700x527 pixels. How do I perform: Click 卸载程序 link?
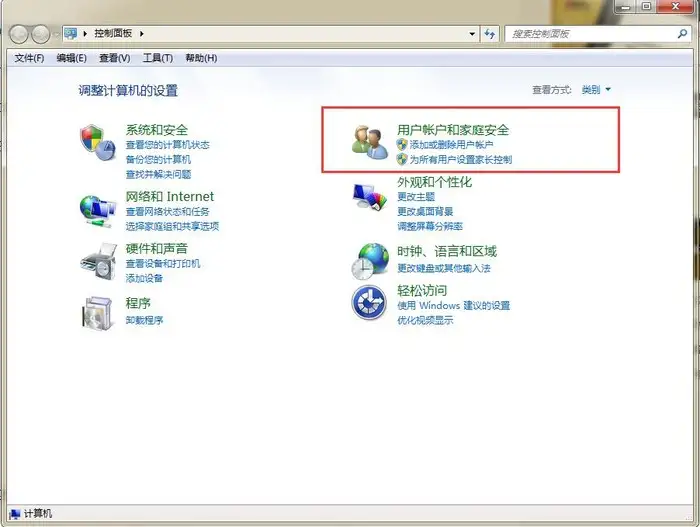144,320
